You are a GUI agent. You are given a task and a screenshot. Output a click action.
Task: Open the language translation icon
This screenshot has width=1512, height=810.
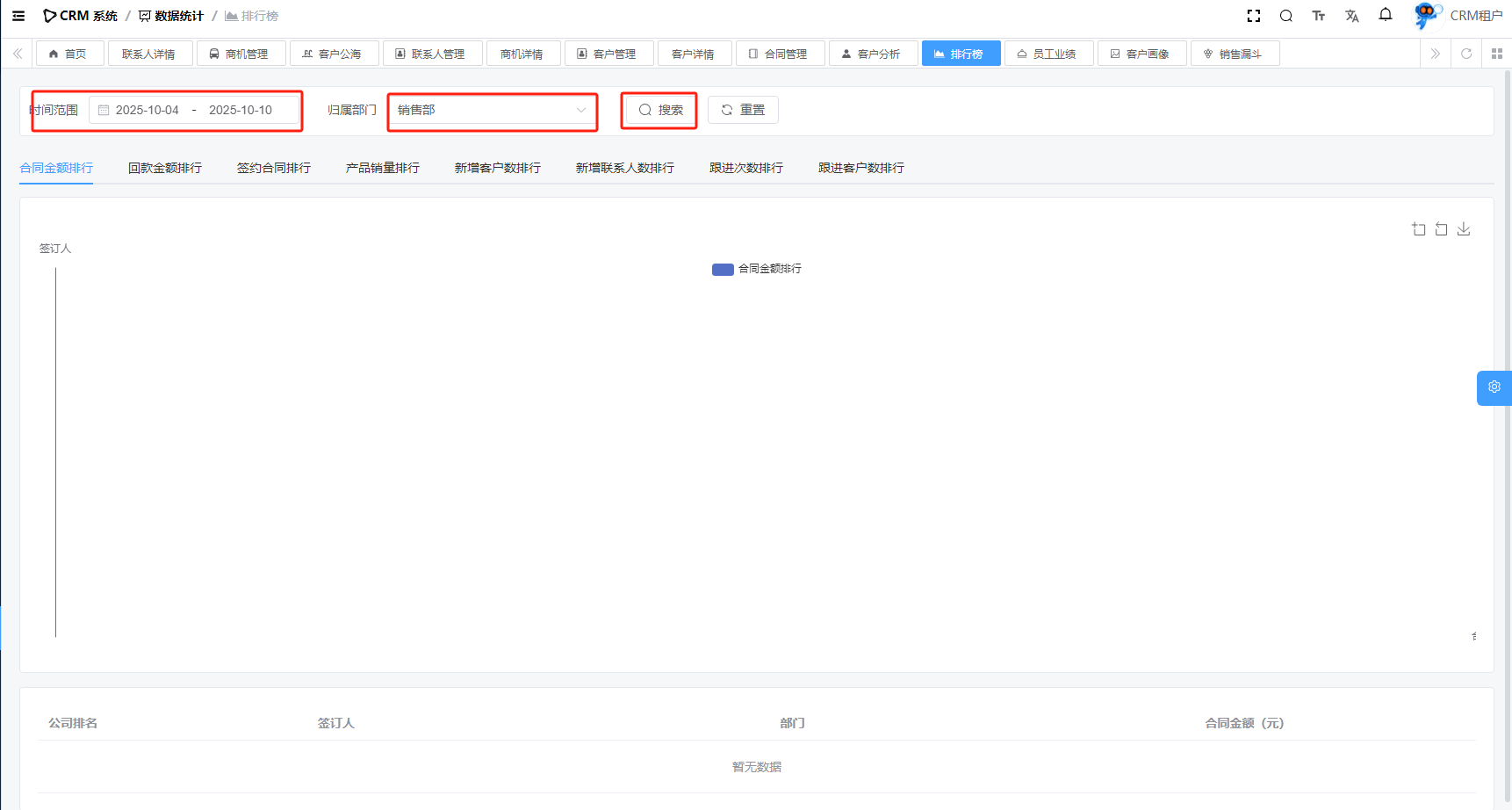pyautogui.click(x=1351, y=16)
